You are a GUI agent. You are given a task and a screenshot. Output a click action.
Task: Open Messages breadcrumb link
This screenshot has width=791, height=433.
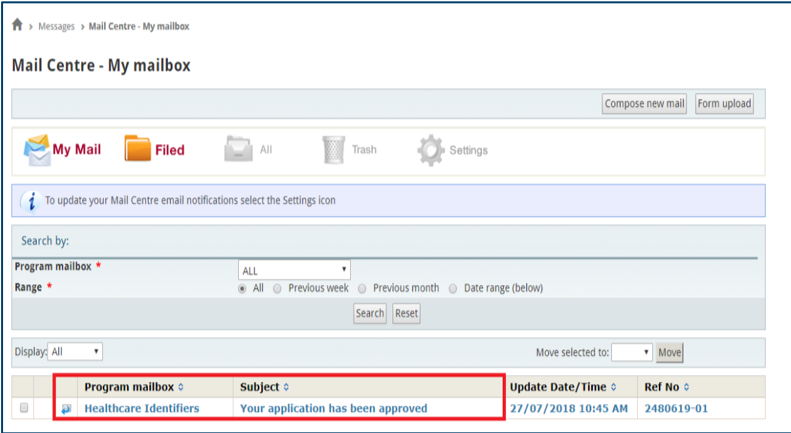(56, 26)
